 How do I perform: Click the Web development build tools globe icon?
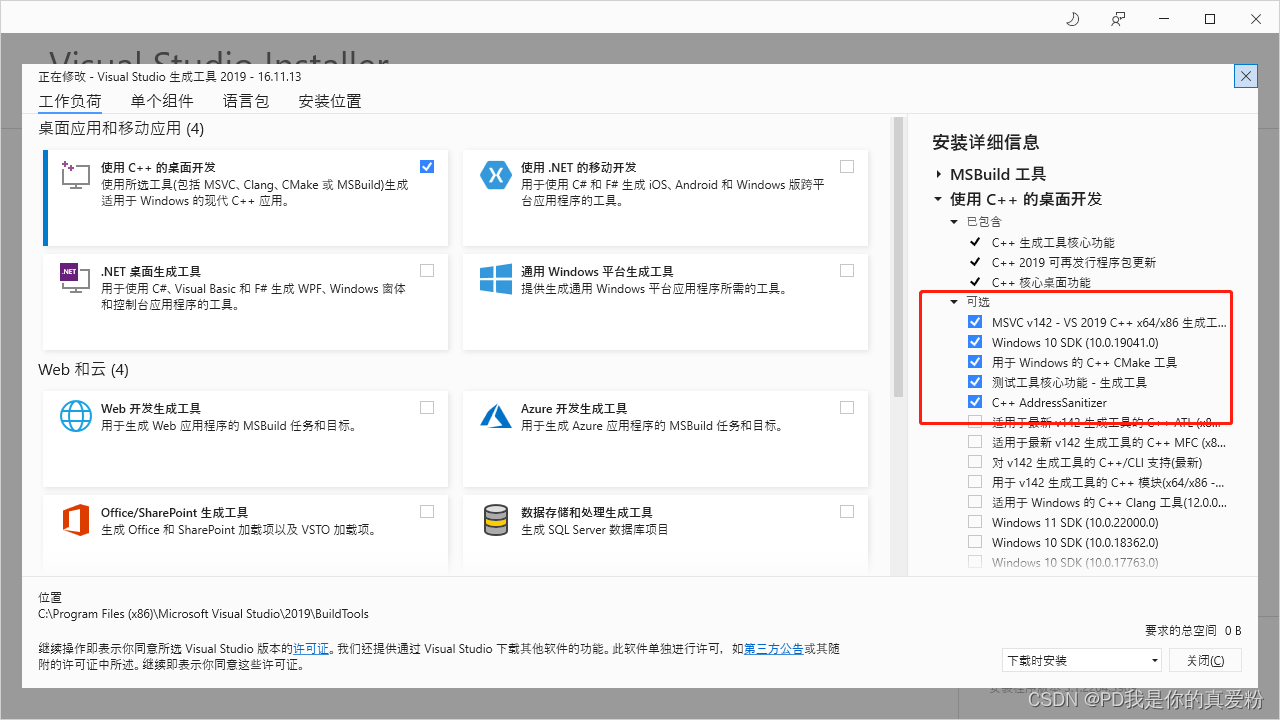75,415
